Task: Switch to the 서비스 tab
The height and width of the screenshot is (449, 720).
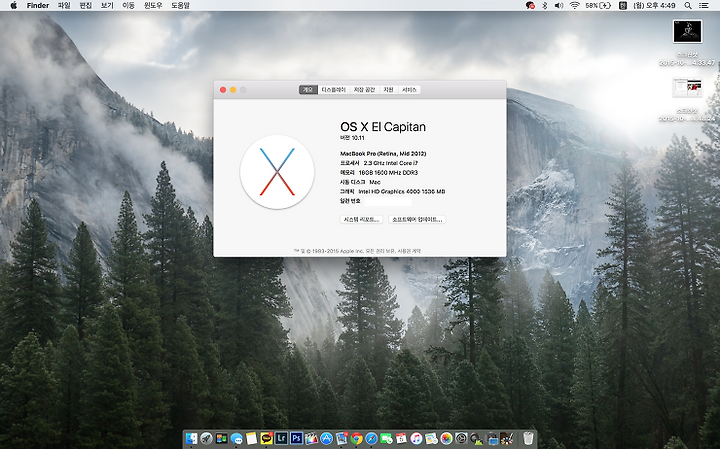Action: click(x=409, y=90)
